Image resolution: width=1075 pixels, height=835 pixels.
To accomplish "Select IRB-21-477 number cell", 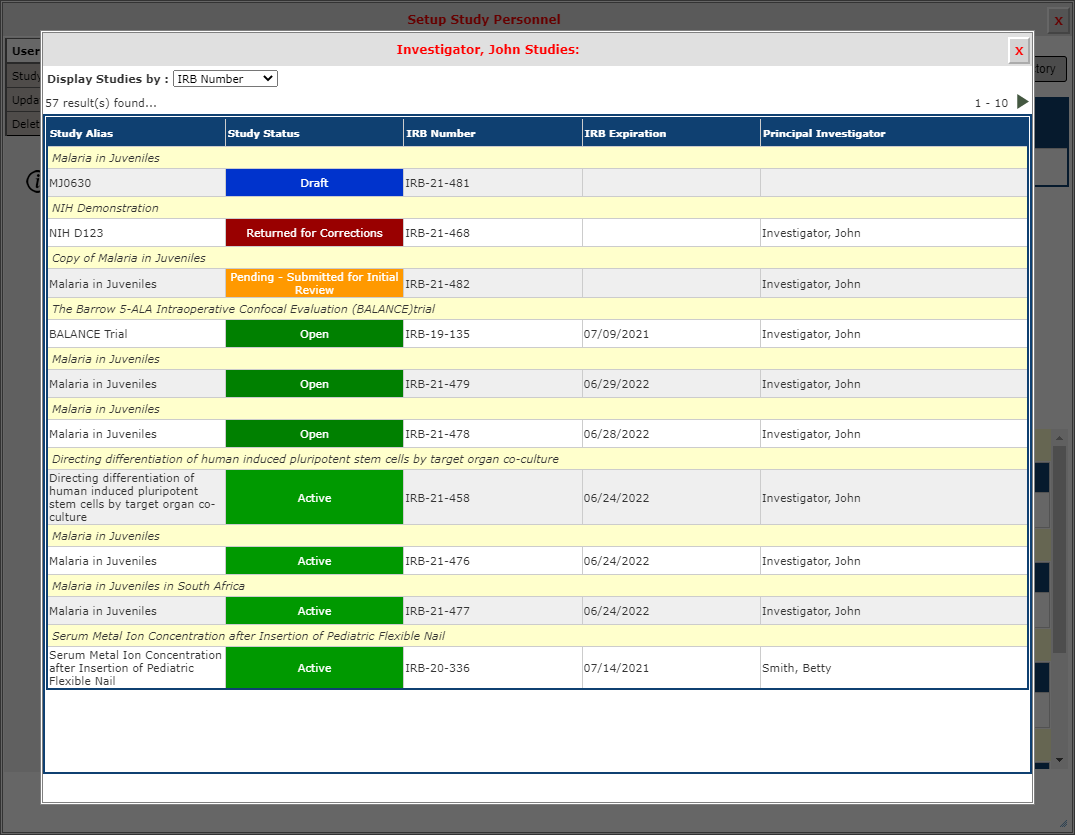I will coord(492,611).
